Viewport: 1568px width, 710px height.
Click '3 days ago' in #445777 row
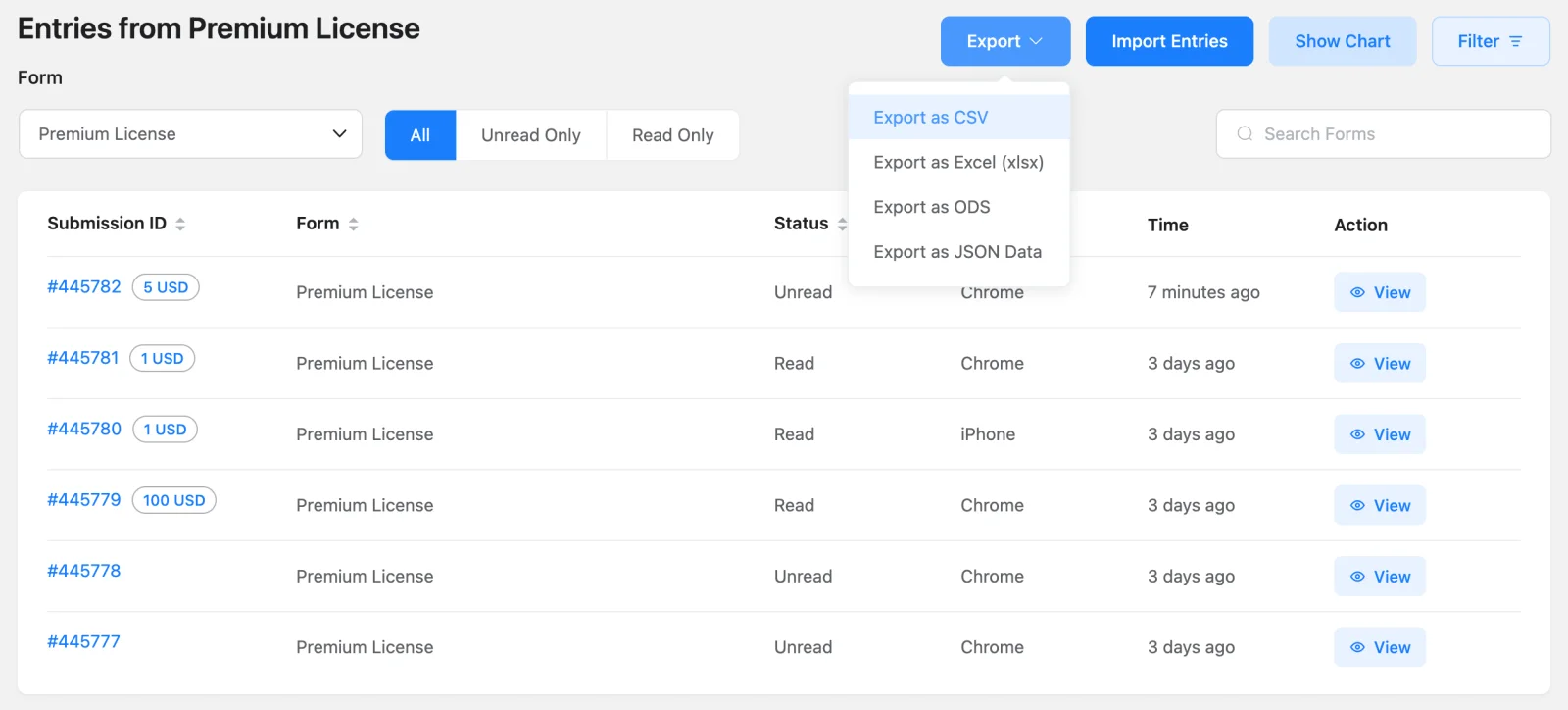point(1191,647)
